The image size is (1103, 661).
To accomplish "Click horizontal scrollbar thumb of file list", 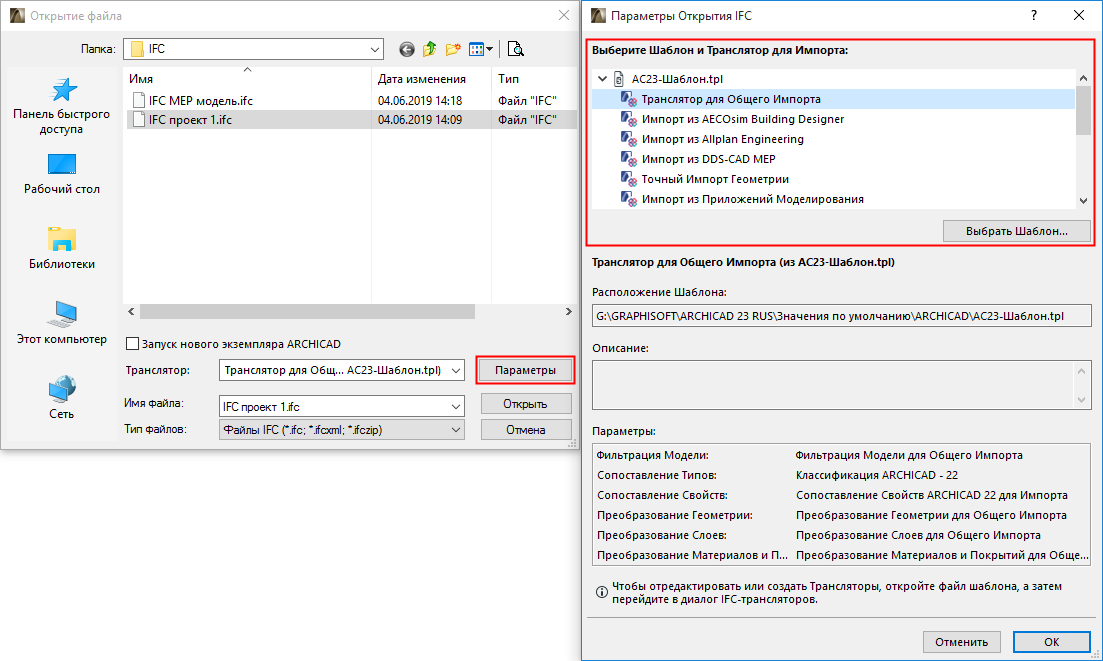I will click(x=307, y=312).
